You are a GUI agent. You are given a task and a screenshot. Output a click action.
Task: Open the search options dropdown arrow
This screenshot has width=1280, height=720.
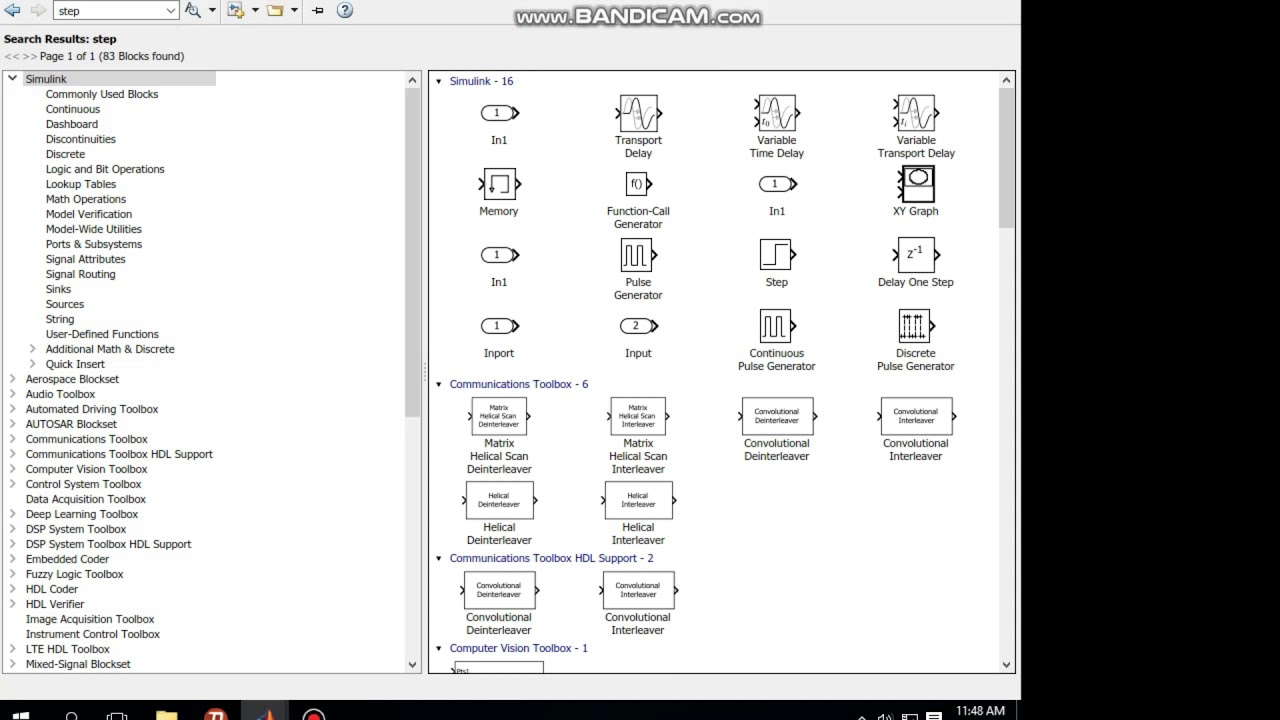click(210, 10)
